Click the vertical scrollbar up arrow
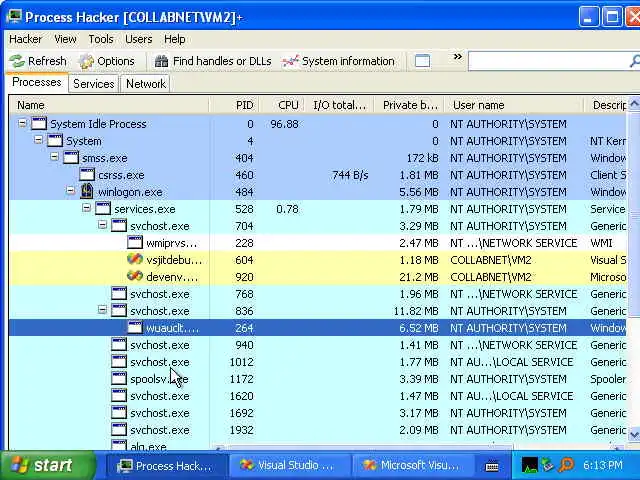 point(634,104)
